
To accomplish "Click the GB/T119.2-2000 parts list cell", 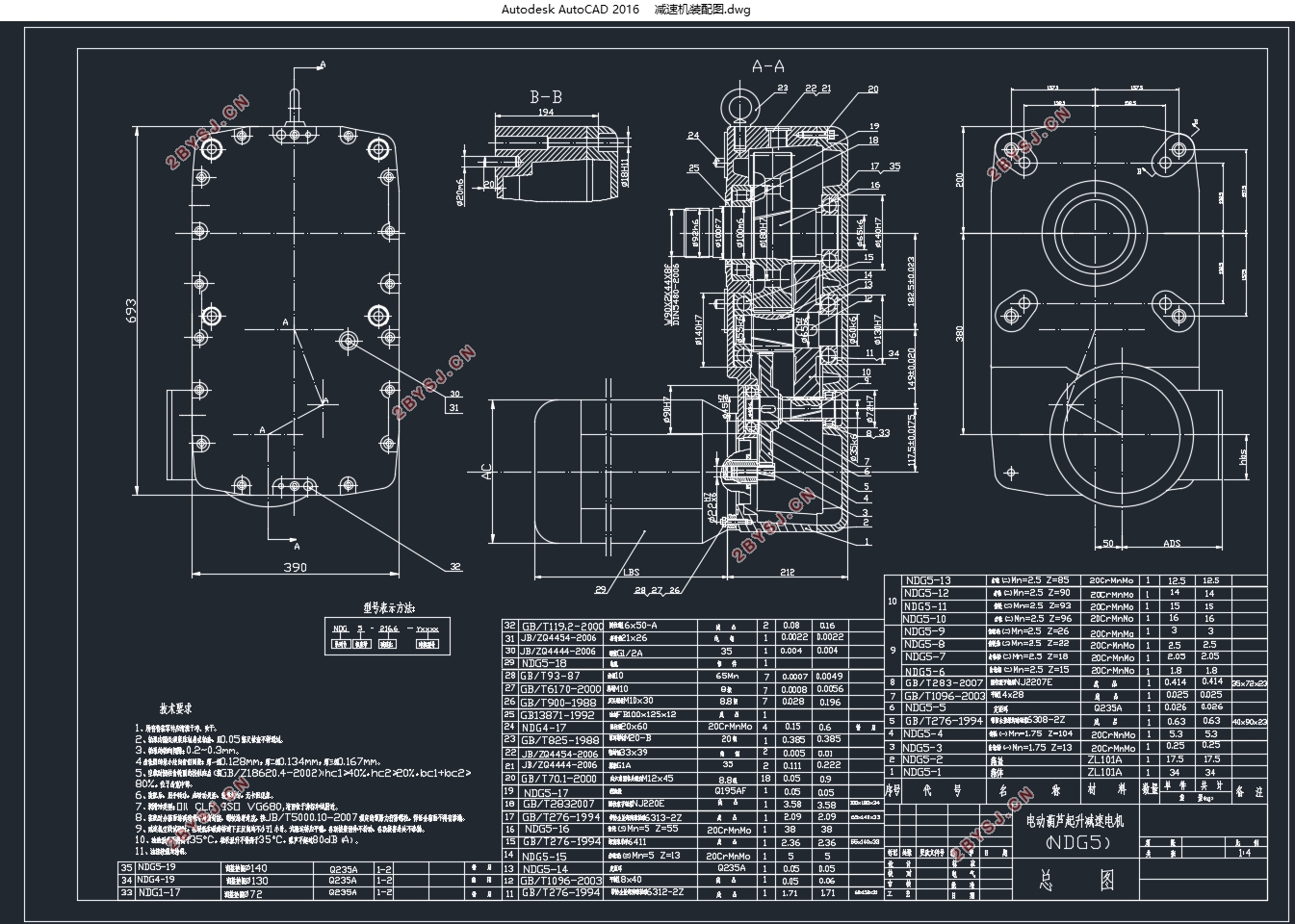I will coord(560,625).
